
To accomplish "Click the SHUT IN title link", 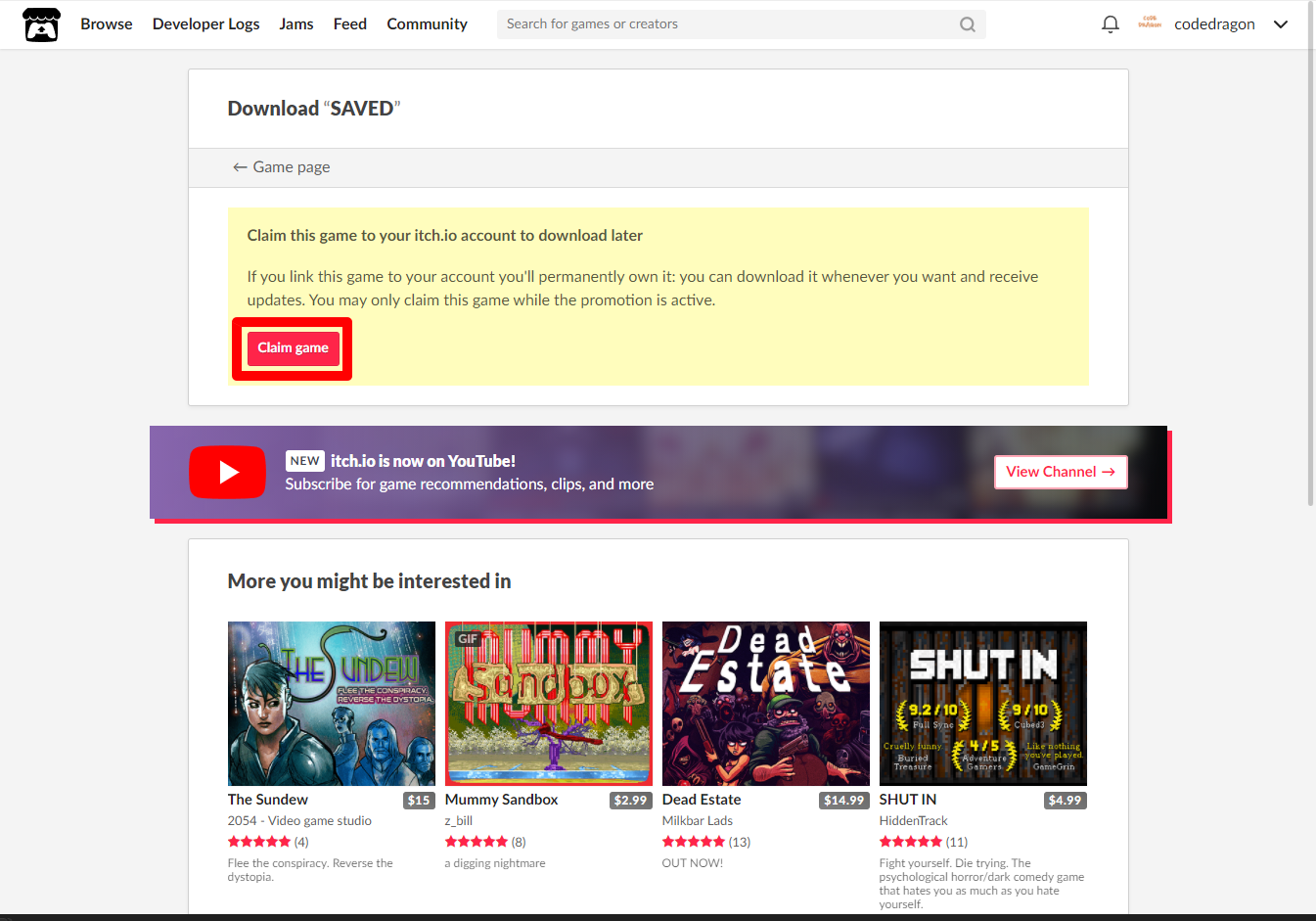I will coord(908,800).
